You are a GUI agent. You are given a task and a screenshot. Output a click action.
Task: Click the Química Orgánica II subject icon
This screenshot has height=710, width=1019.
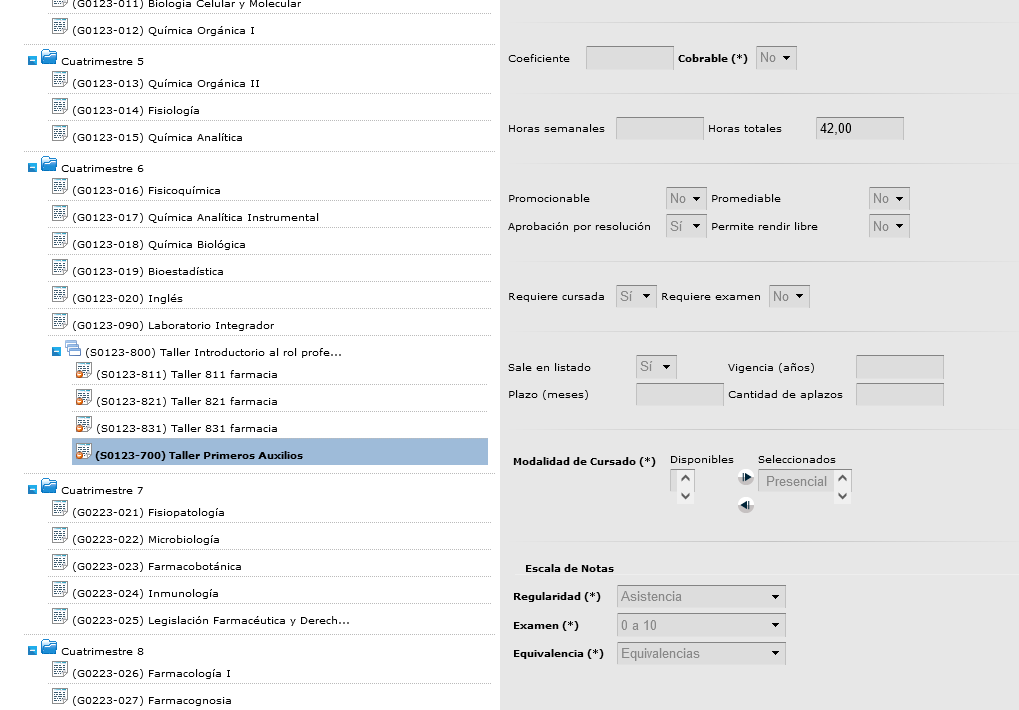click(60, 79)
